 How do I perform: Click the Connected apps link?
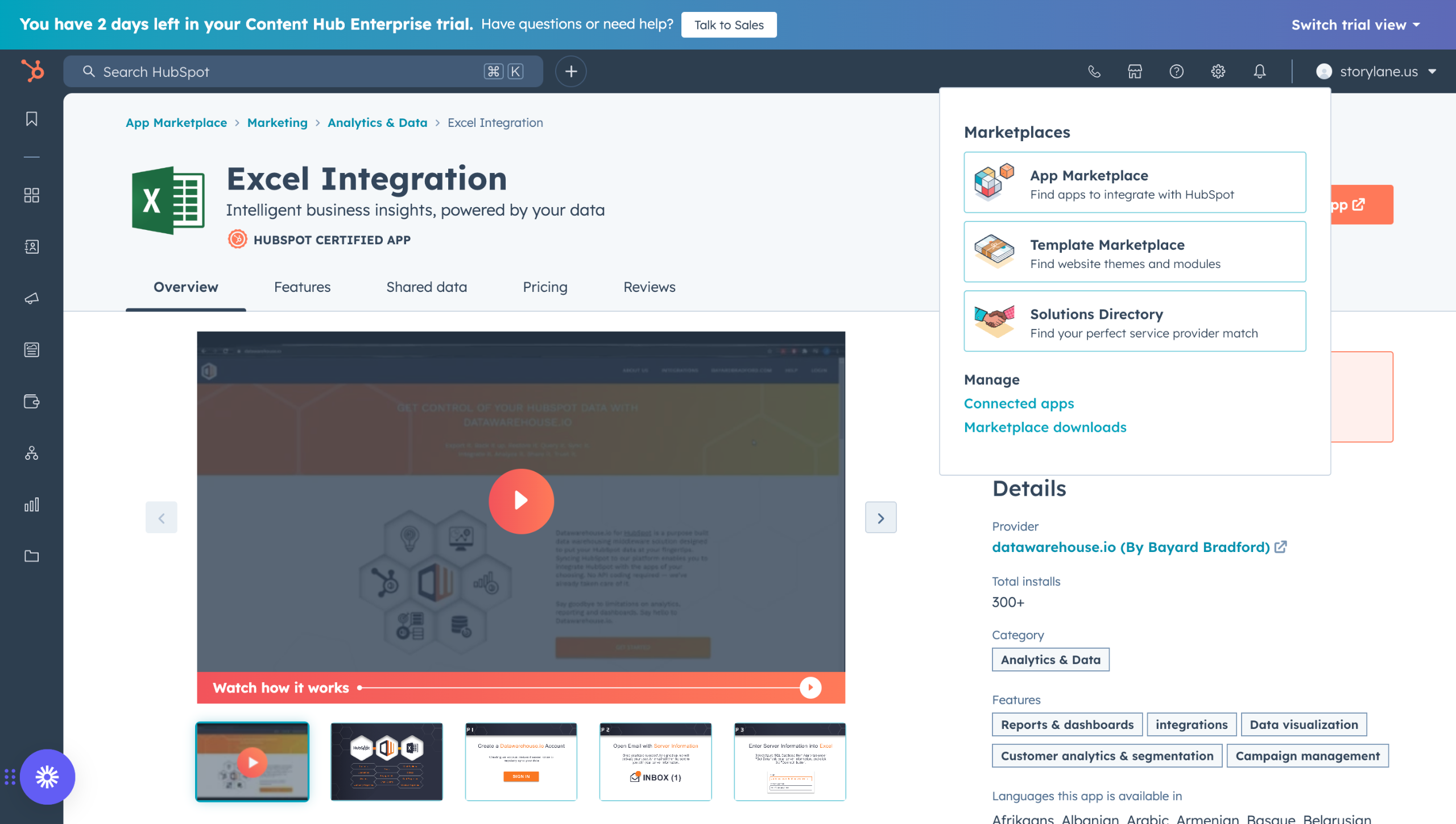(1019, 403)
